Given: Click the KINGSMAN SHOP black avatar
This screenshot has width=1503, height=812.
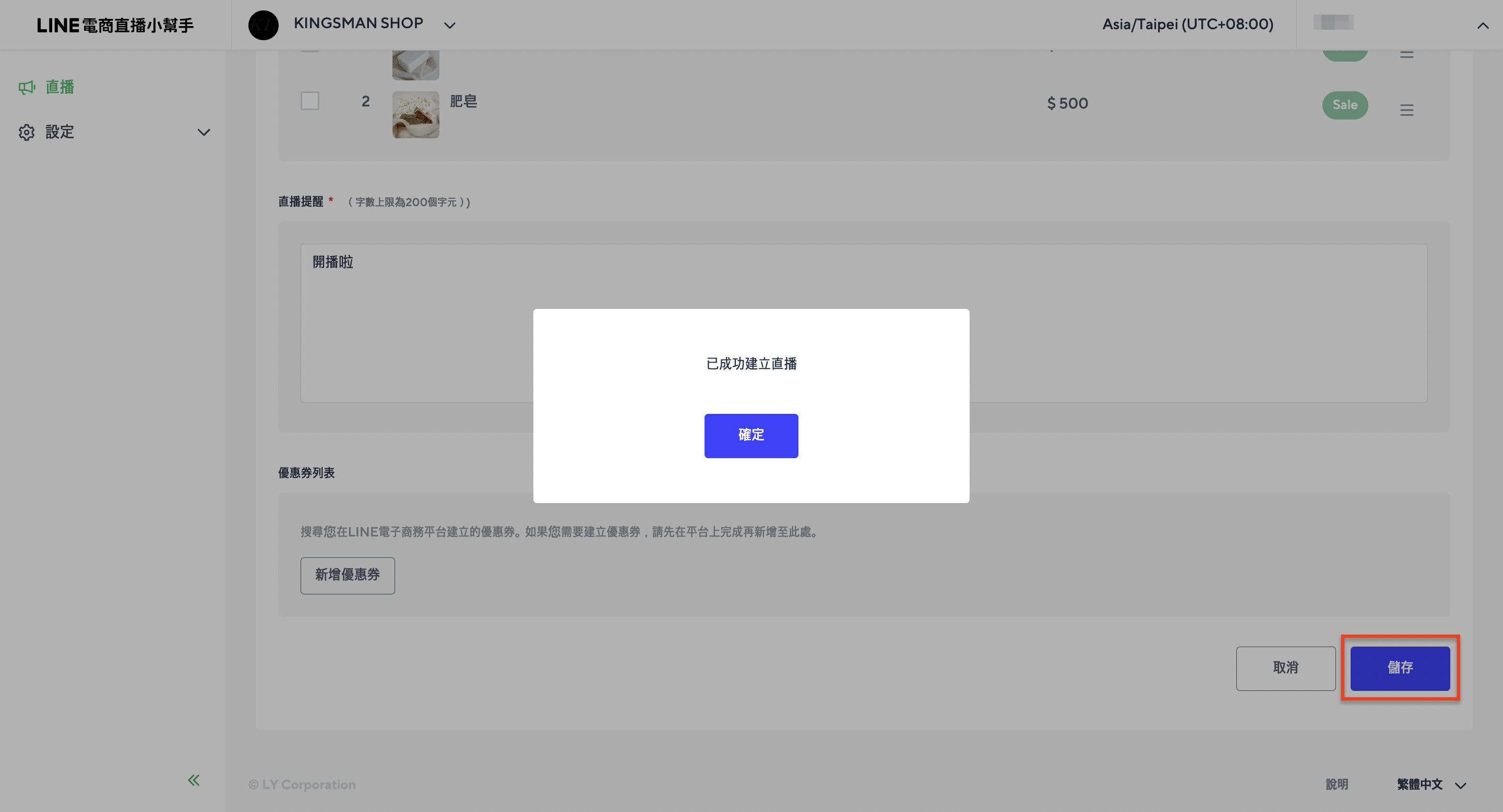Looking at the screenshot, I should [263, 25].
